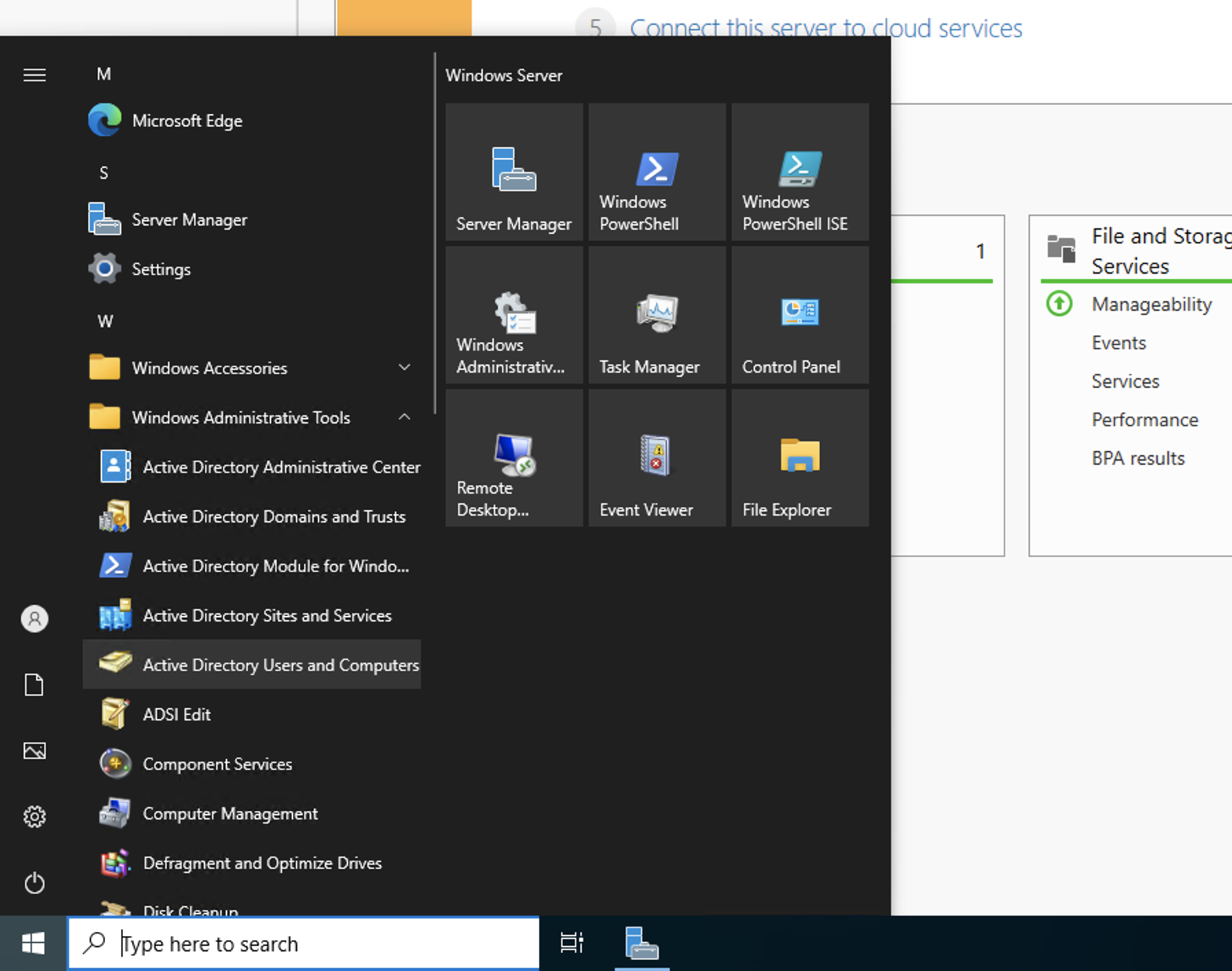This screenshot has height=971, width=1232.
Task: Switch to Server Manager on the taskbar
Action: coord(642,943)
